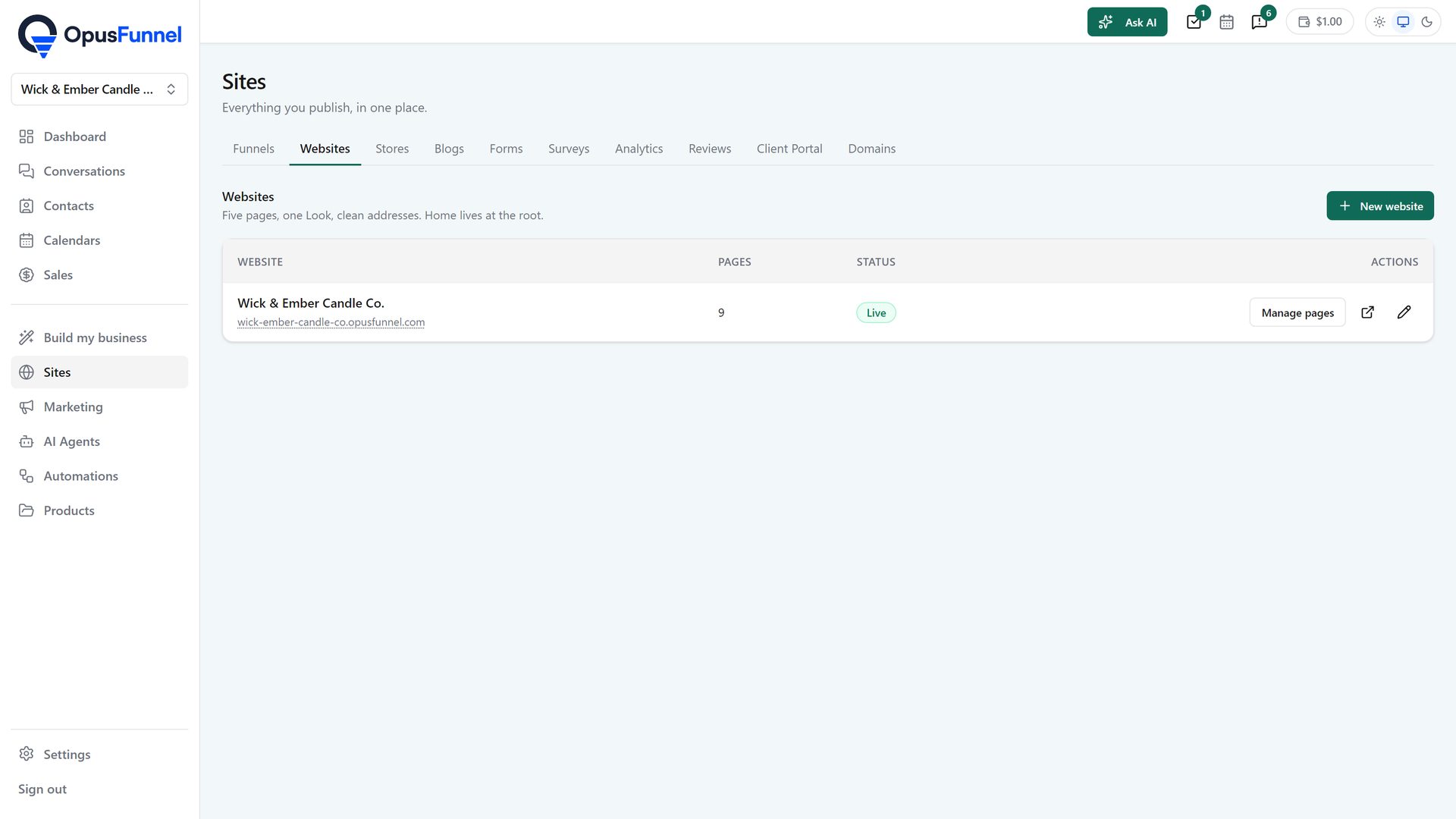The height and width of the screenshot is (819, 1456).
Task: Switch to the Stores tab
Action: (392, 149)
